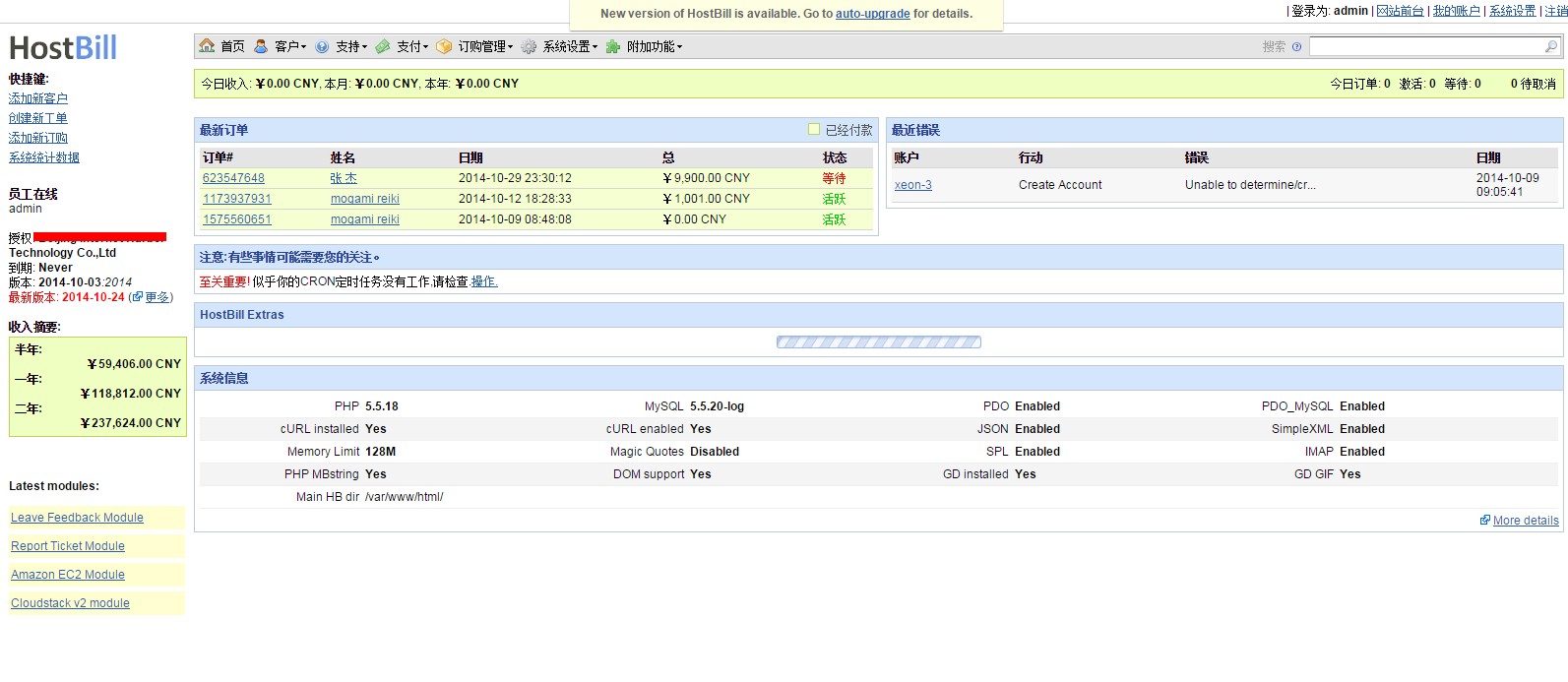Open the 网站前台 link
The height and width of the screenshot is (682, 1568).
point(1400,11)
